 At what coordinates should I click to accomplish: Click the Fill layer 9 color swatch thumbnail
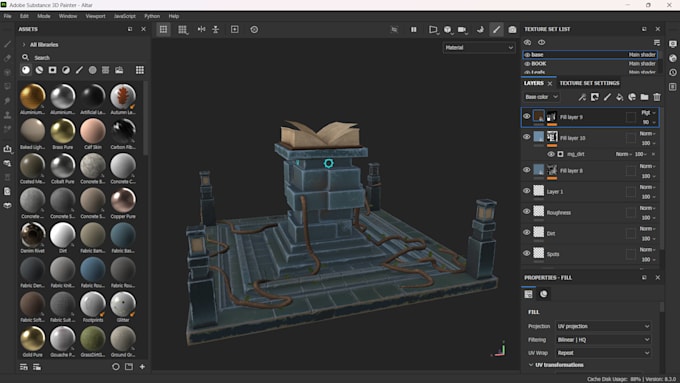pos(539,116)
